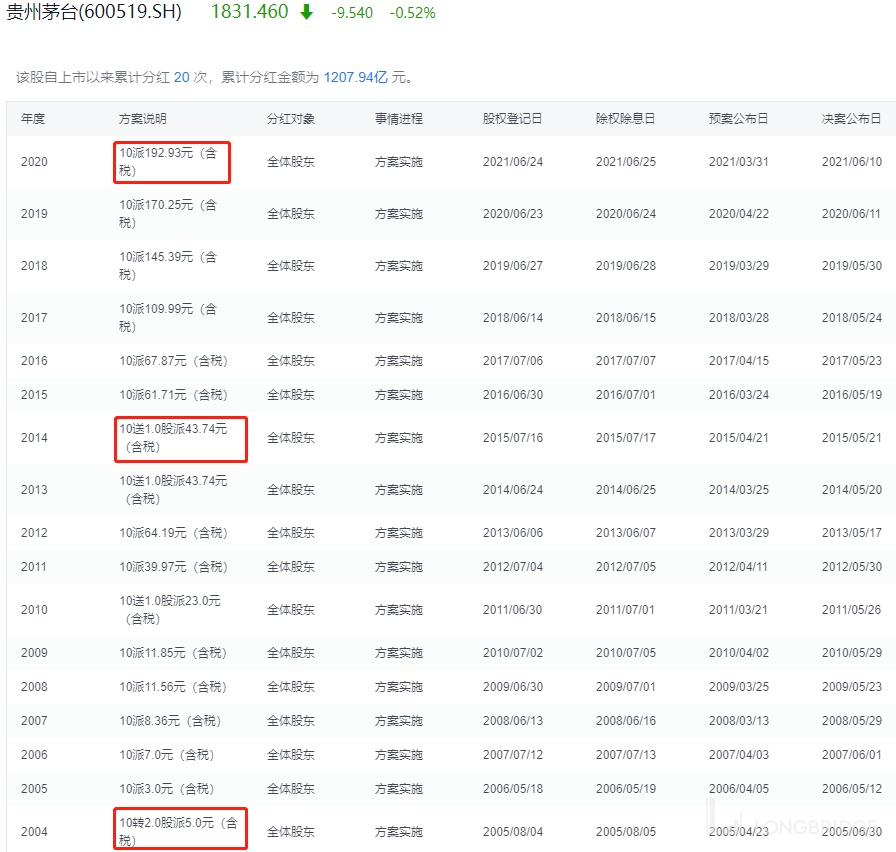Click the -0.52% change percentage
This screenshot has width=896, height=852.
coord(412,14)
